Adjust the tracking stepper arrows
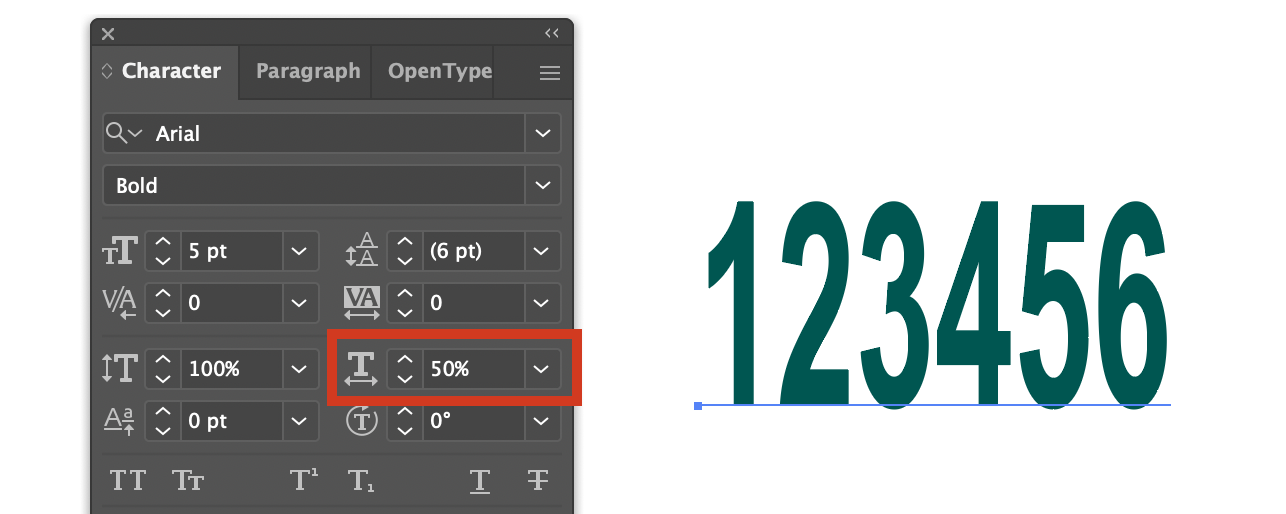 coord(404,302)
